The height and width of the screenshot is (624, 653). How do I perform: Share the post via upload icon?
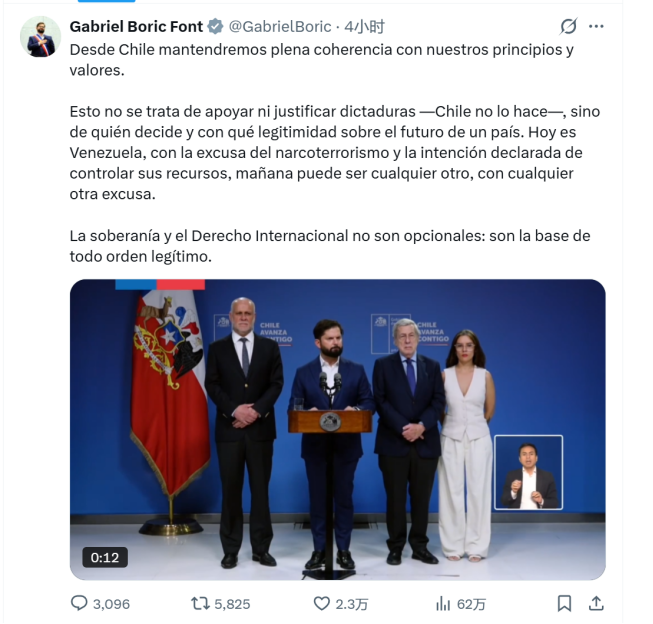pyautogui.click(x=596, y=603)
